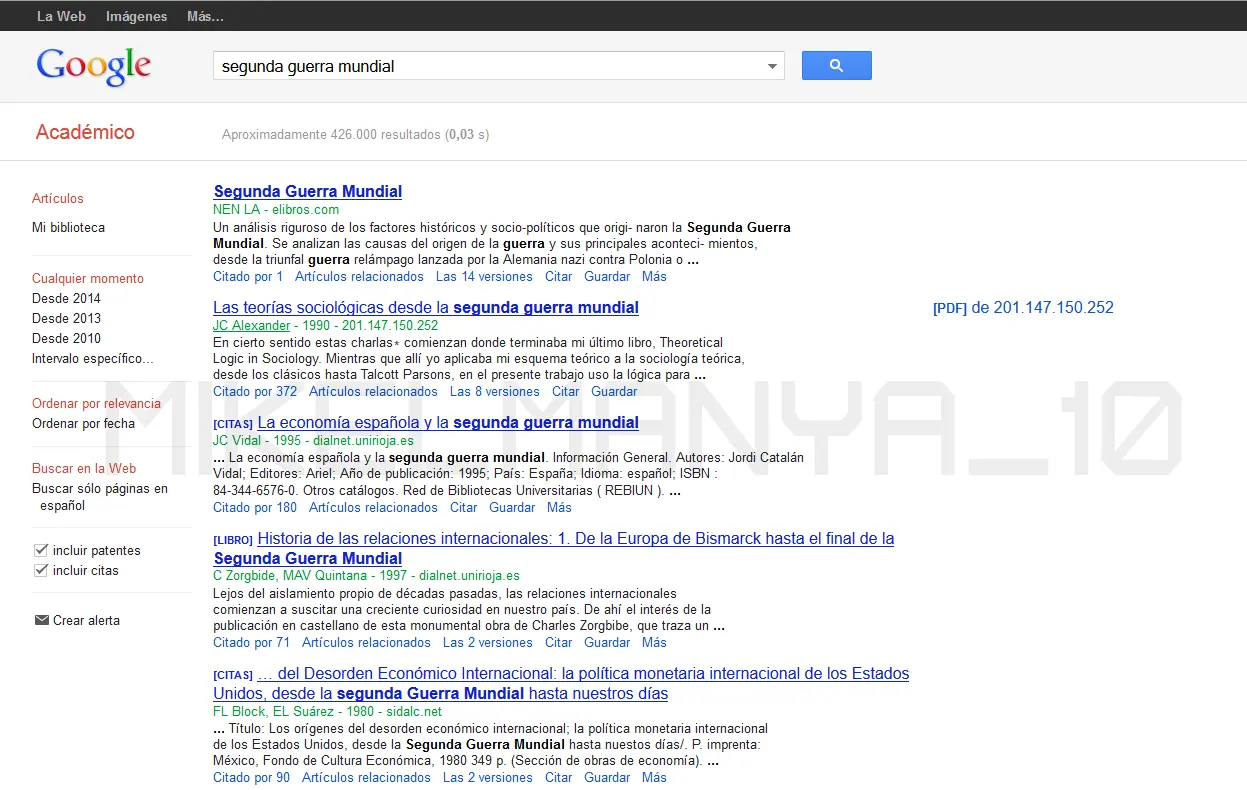
Task: Filter results "Desde 2013"
Action: point(66,318)
